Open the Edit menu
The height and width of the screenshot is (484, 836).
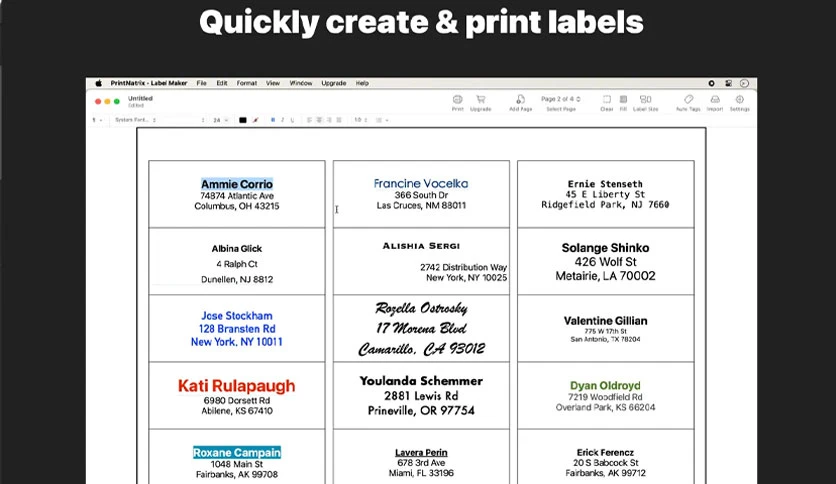[x=222, y=83]
